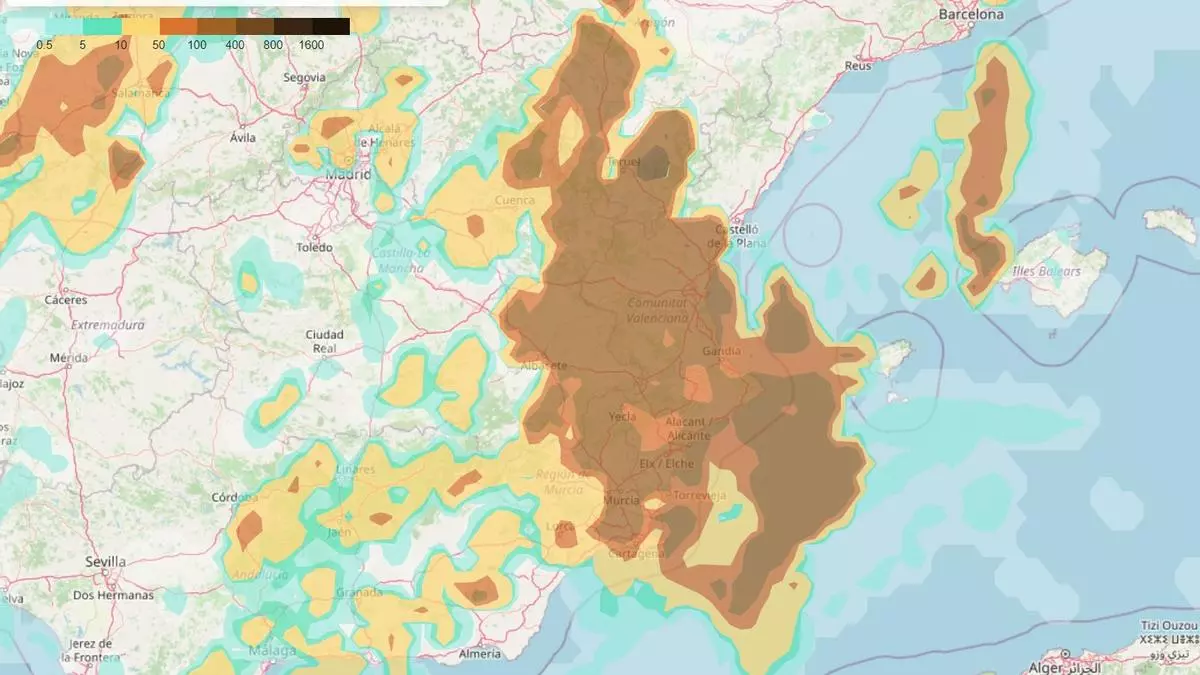Select Barcelona on the map
Image resolution: width=1200 pixels, height=675 pixels.
pos(971,15)
